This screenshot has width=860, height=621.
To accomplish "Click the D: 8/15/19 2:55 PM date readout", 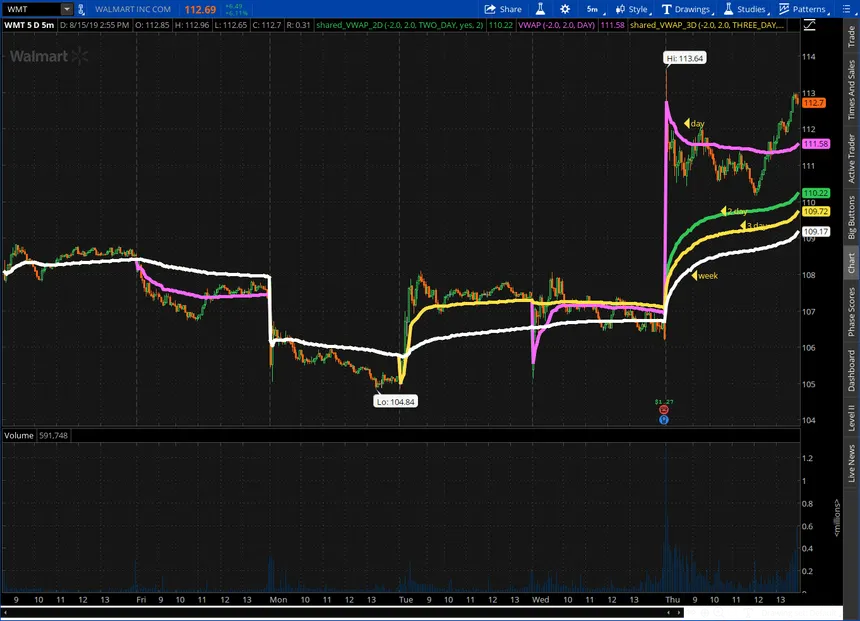I will (94, 25).
